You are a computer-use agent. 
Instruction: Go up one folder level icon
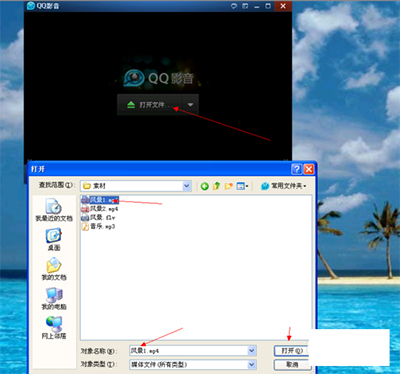[217, 186]
